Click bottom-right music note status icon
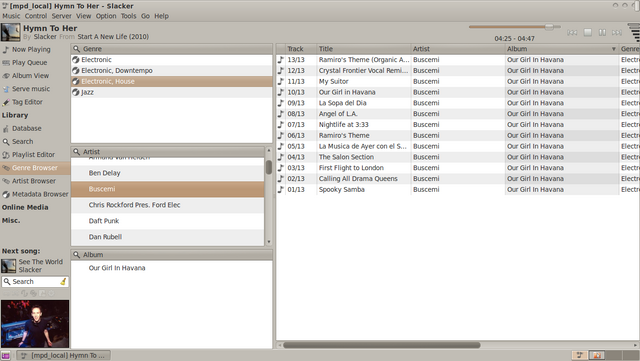This screenshot has width=640, height=361. 580,355
